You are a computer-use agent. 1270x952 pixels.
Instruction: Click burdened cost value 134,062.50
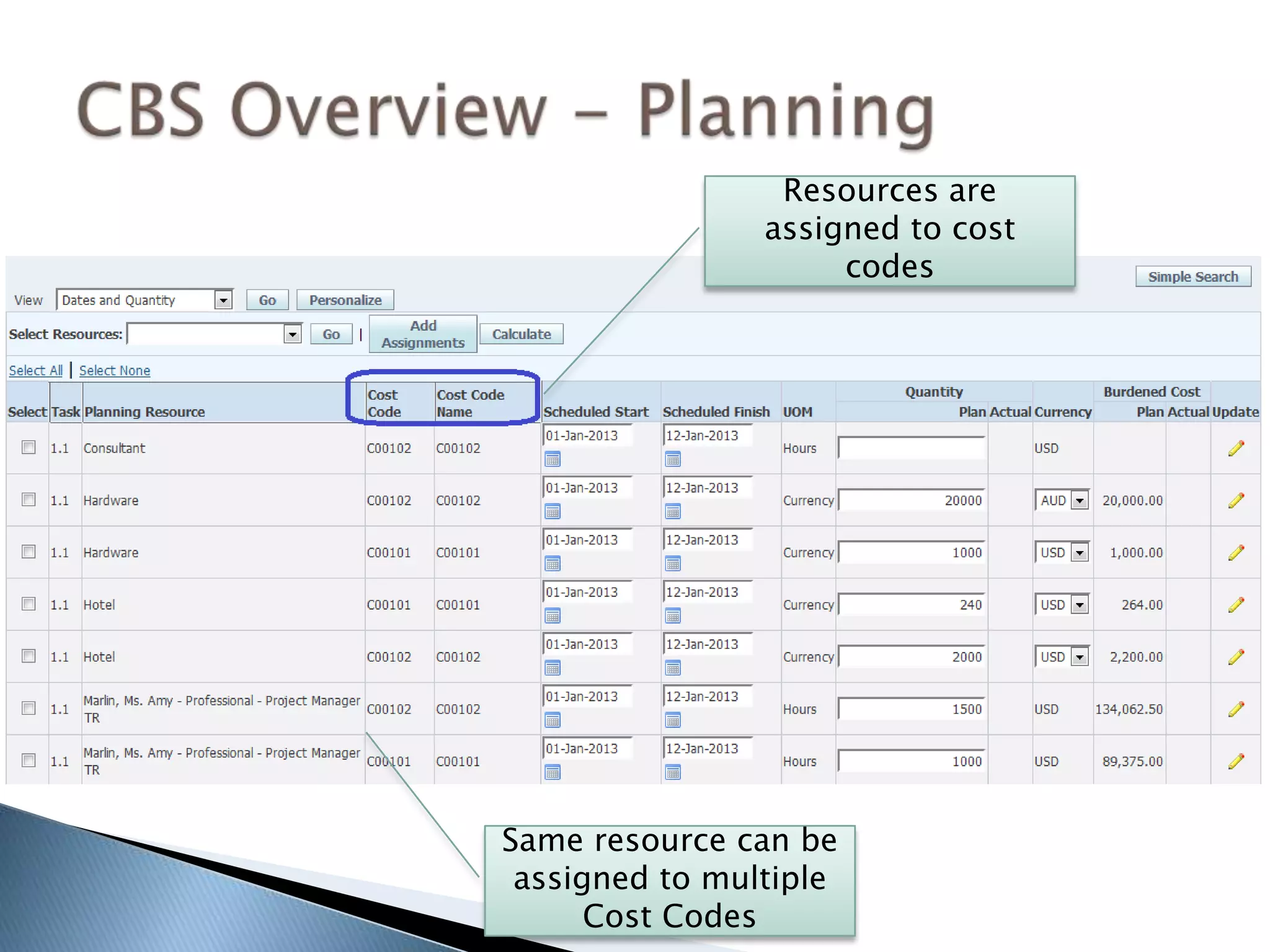click(1129, 709)
